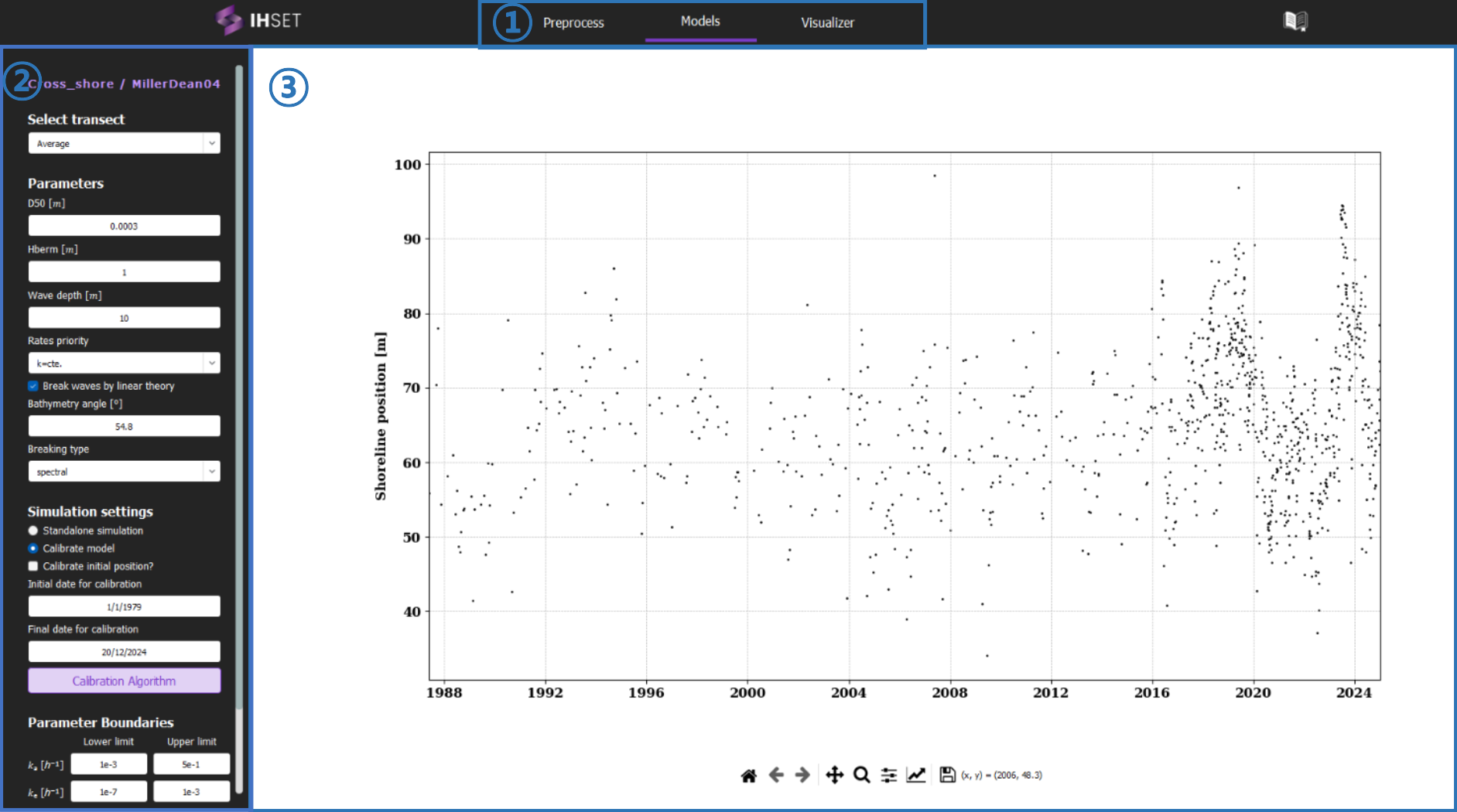Open the Configure subplots sliders icon
This screenshot has height=812, width=1457.
click(889, 775)
